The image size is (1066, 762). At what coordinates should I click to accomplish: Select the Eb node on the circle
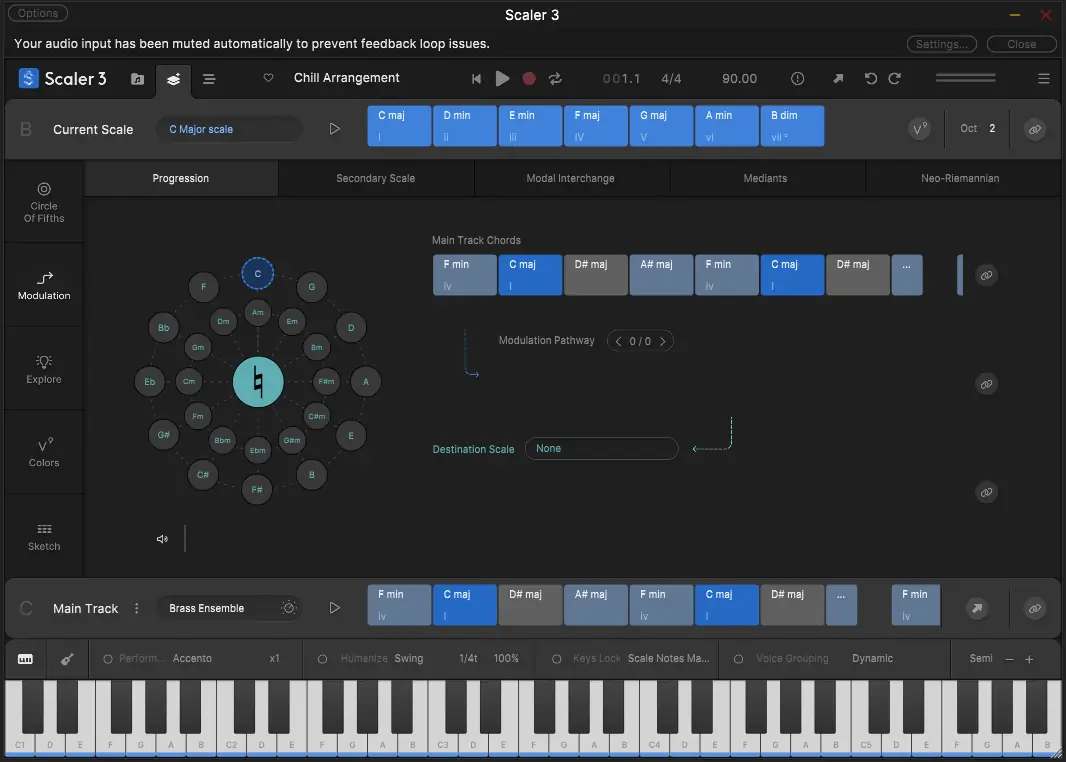150,381
